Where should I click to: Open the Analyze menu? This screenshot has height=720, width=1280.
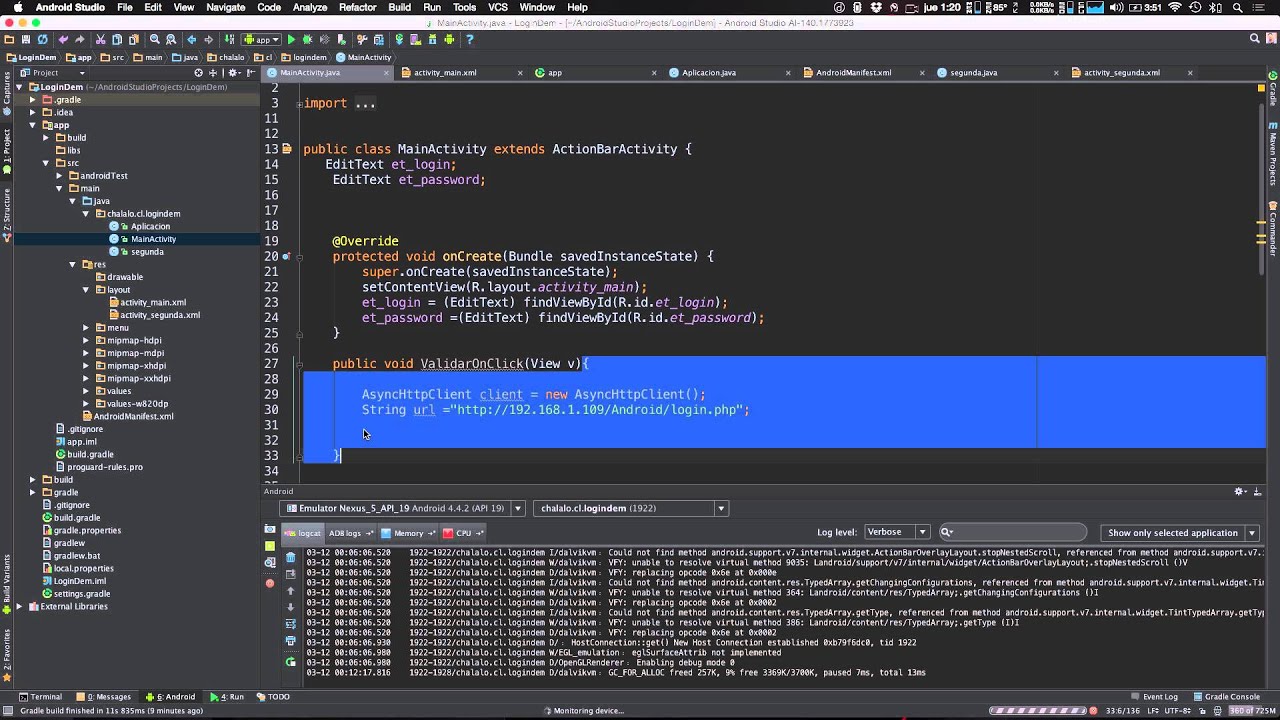tap(310, 7)
